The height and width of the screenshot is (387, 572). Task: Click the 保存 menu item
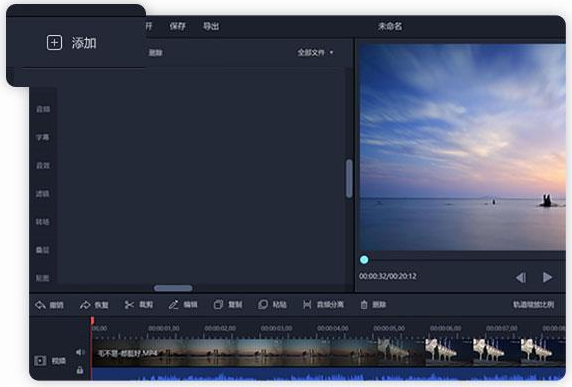tap(177, 26)
